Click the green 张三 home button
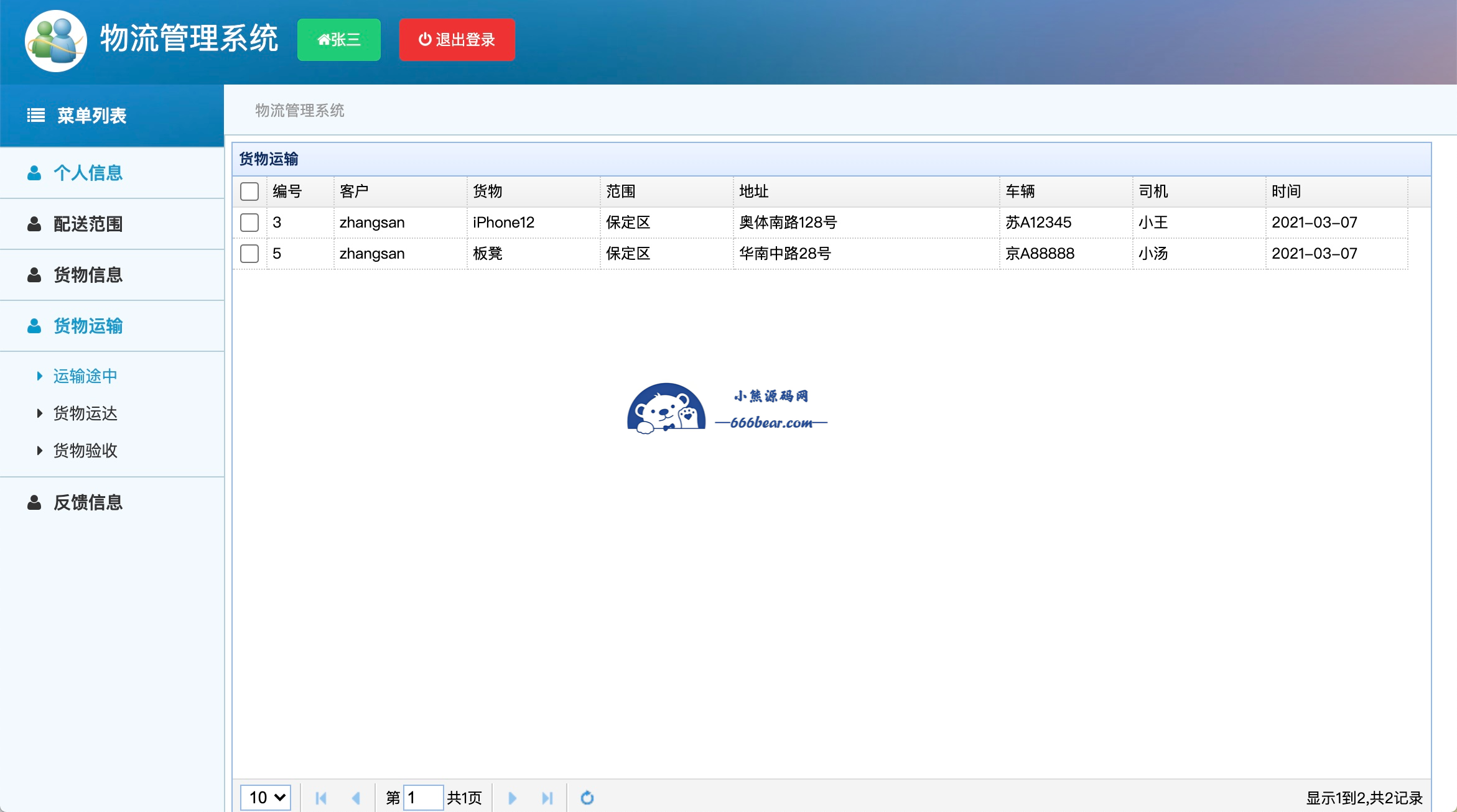The image size is (1457, 812). pos(339,40)
